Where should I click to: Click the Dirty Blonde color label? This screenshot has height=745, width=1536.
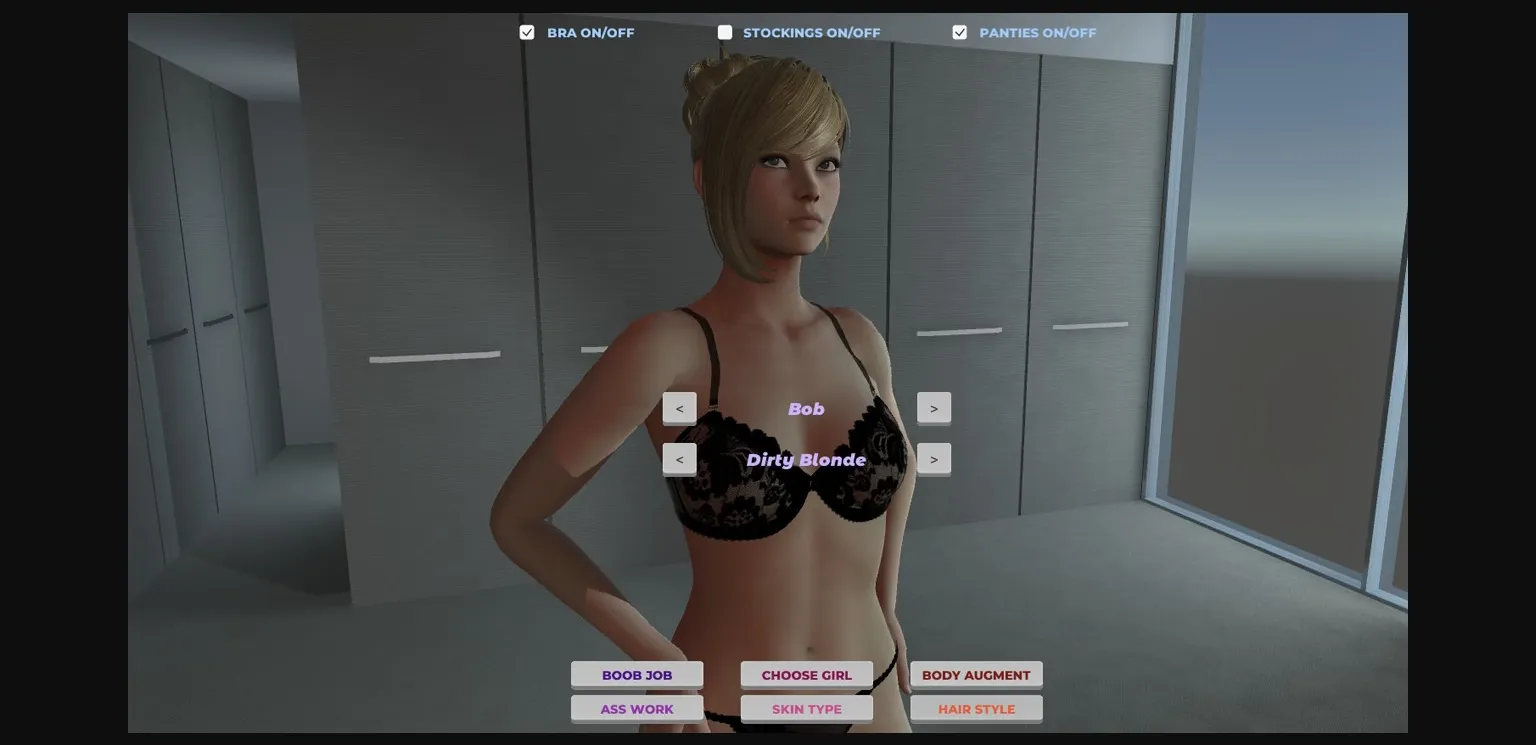click(807, 459)
